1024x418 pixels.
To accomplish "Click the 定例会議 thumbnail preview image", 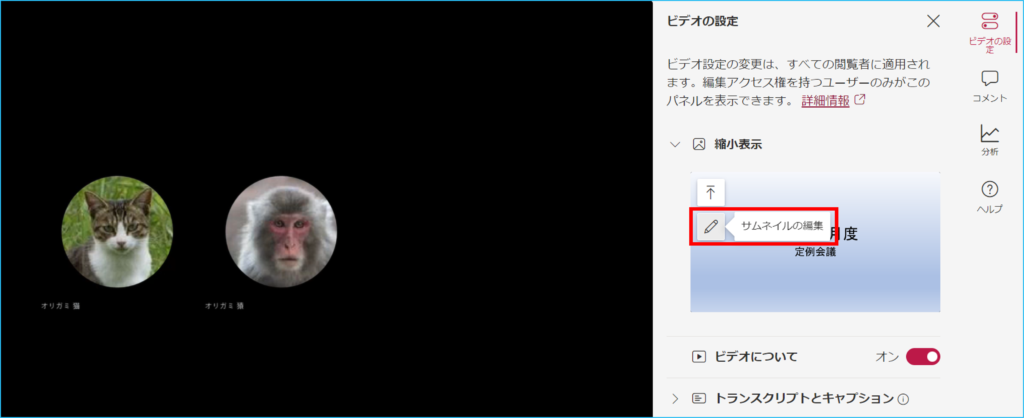I will pyautogui.click(x=815, y=242).
